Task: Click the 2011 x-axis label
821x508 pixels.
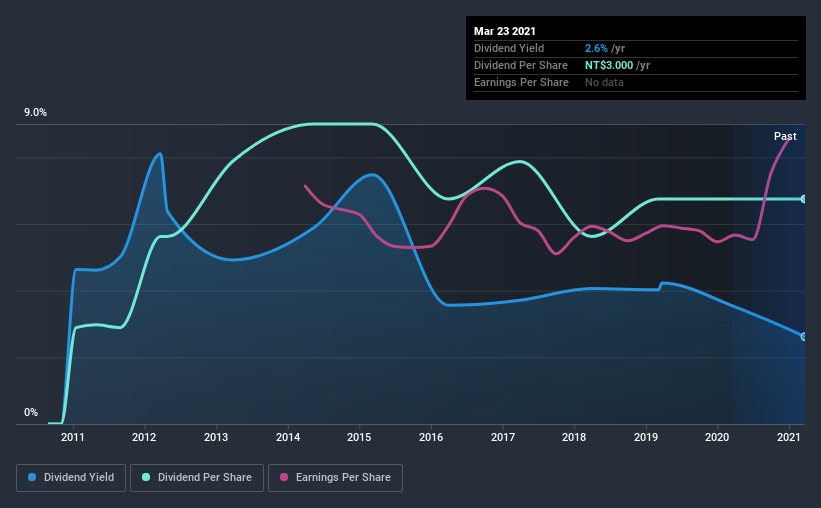Action: point(72,437)
